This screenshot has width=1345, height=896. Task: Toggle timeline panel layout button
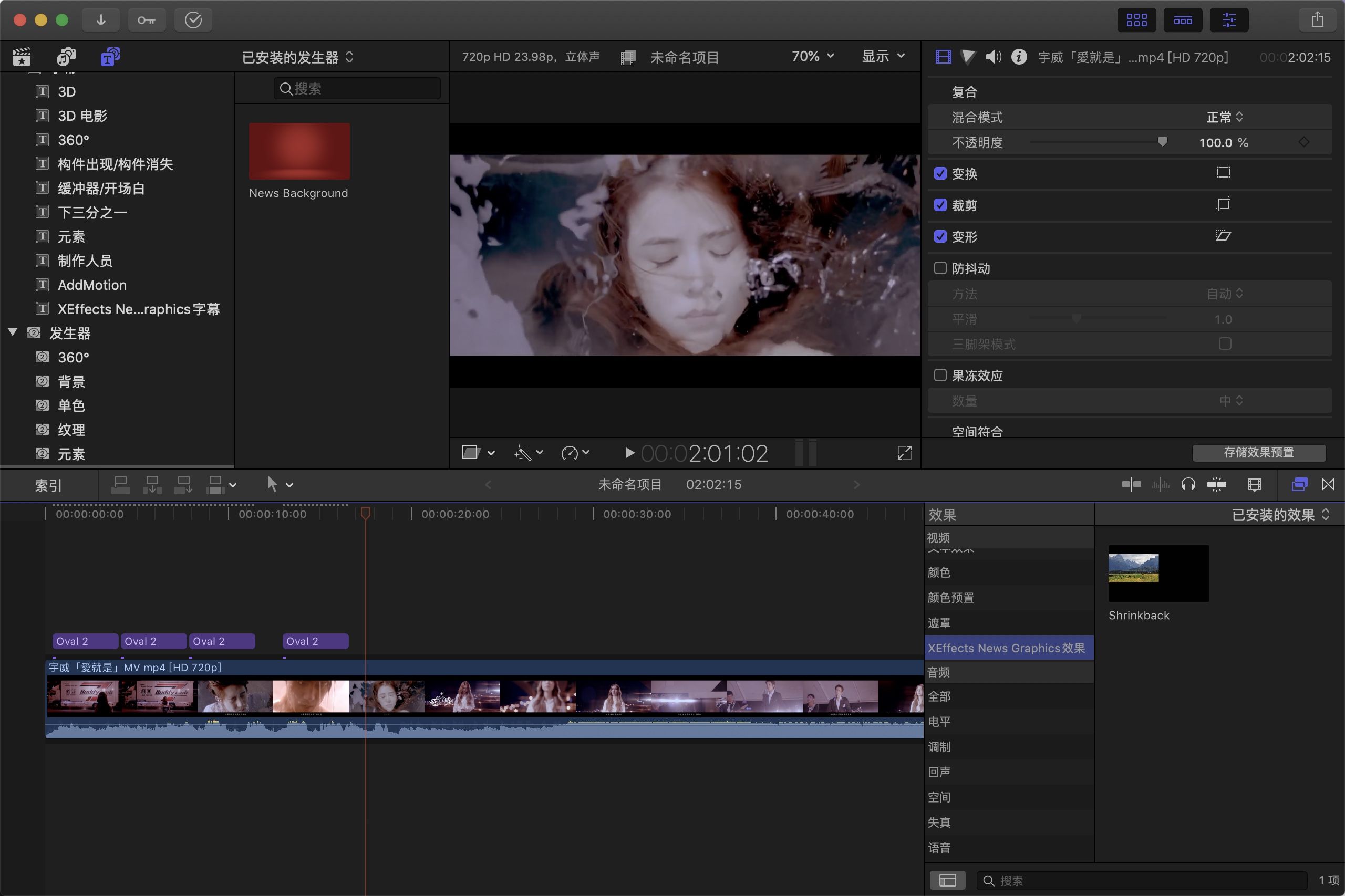1183,20
